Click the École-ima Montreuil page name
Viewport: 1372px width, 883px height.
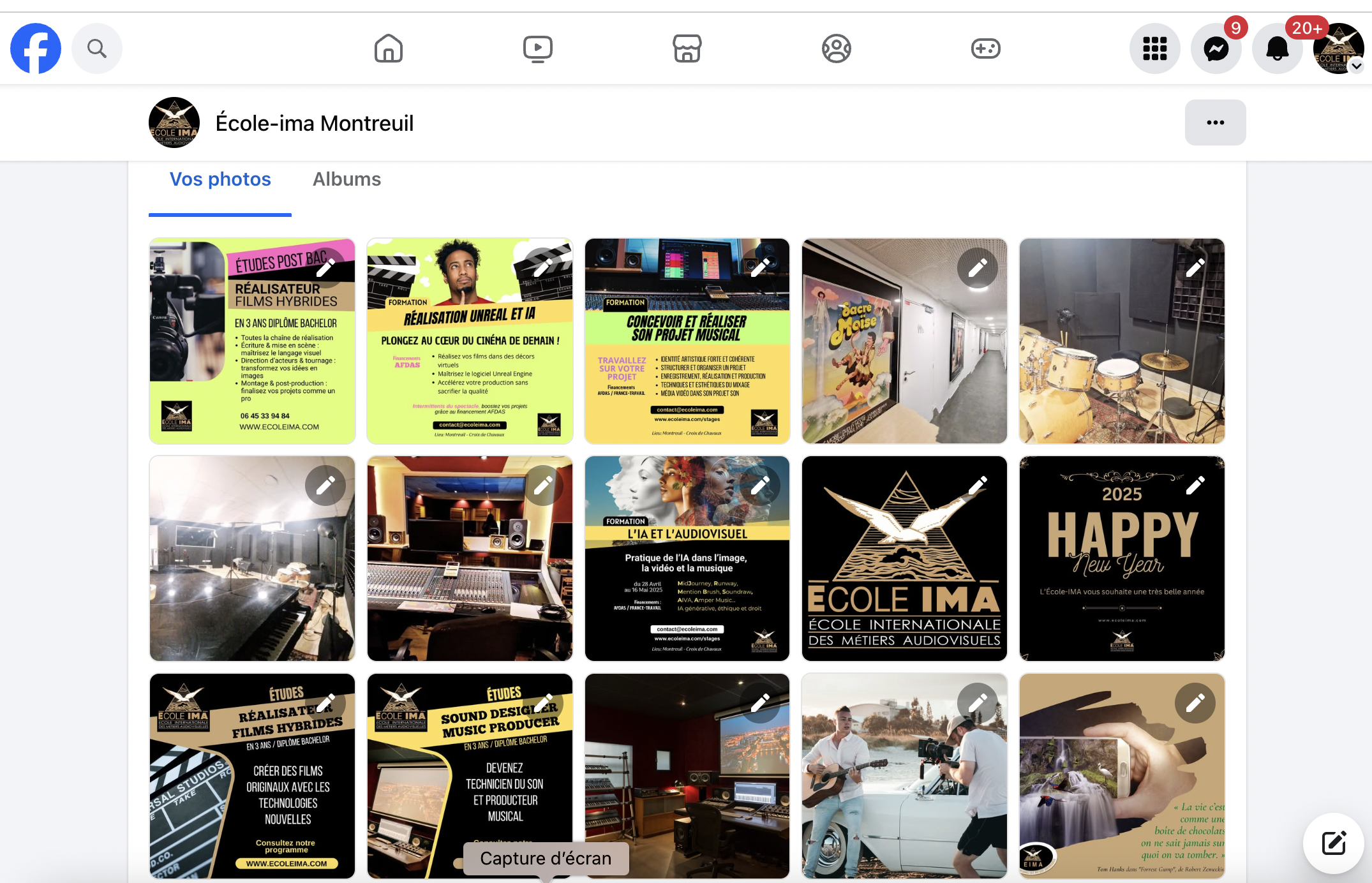tap(315, 123)
